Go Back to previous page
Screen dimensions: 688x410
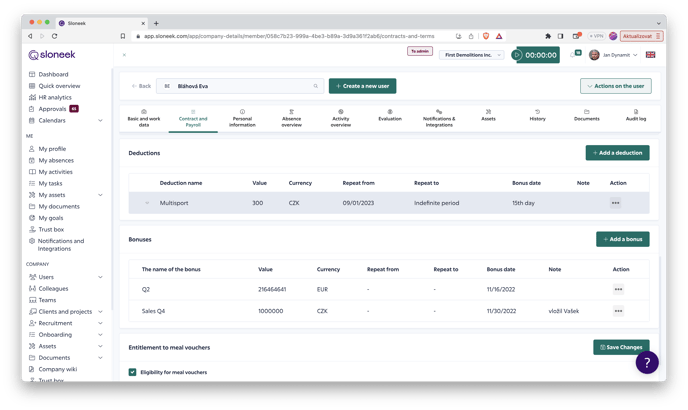pos(141,86)
